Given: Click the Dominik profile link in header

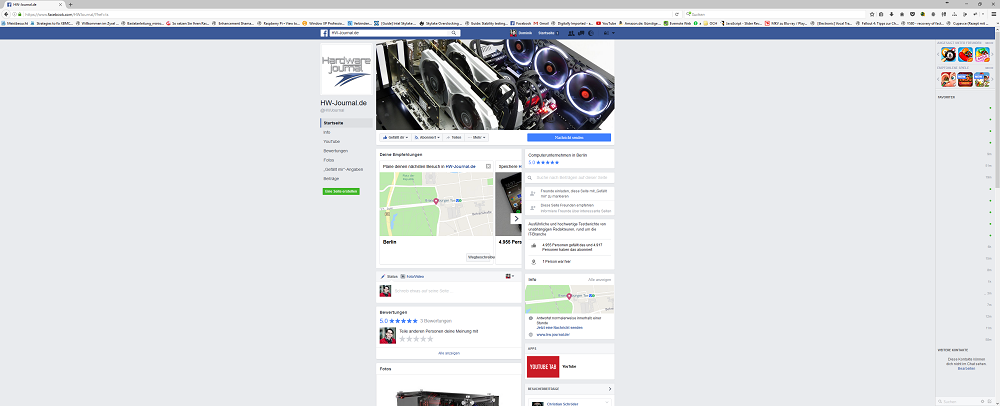Looking at the screenshot, I should point(522,33).
